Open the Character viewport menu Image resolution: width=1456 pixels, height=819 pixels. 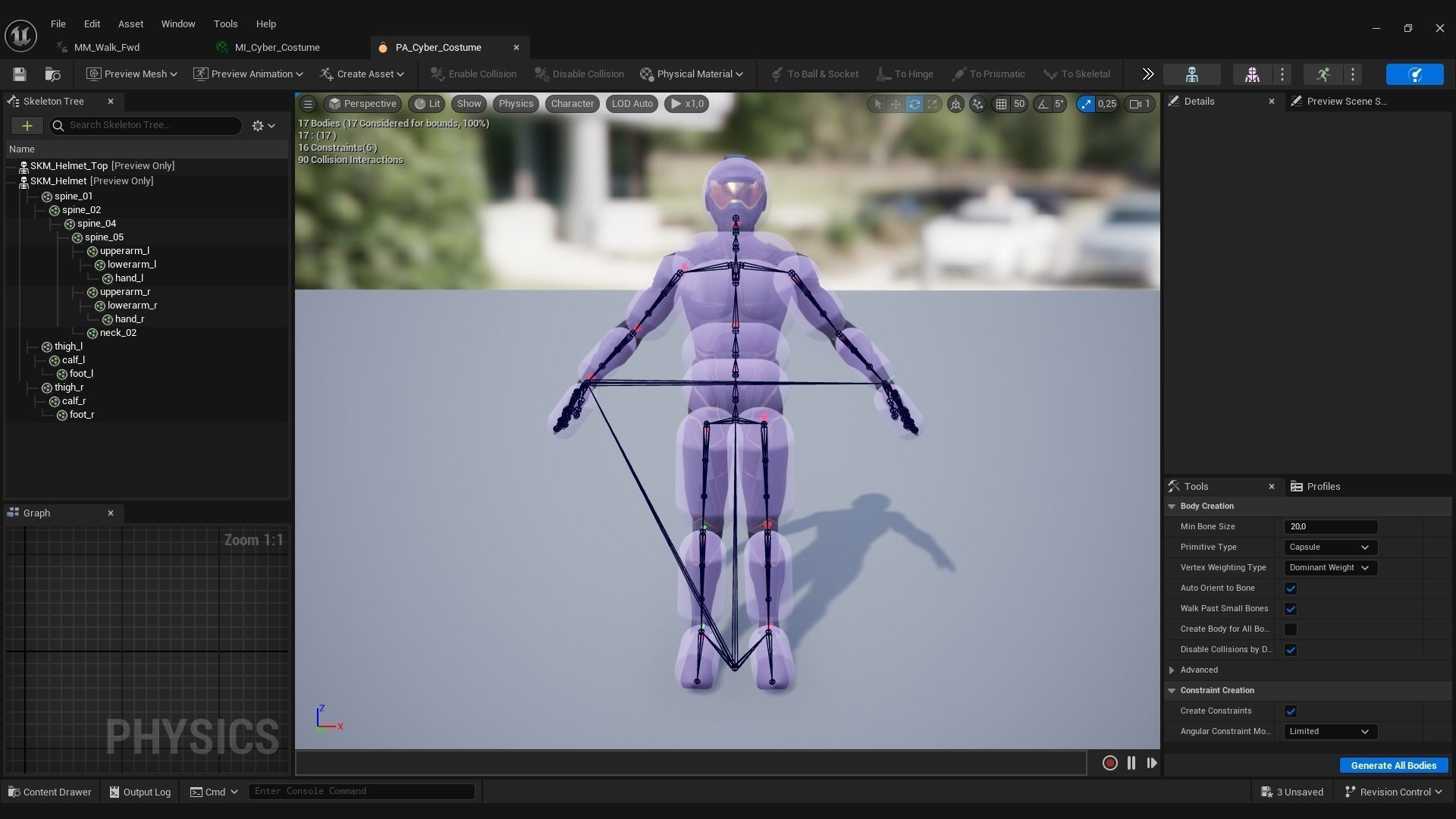tap(572, 104)
